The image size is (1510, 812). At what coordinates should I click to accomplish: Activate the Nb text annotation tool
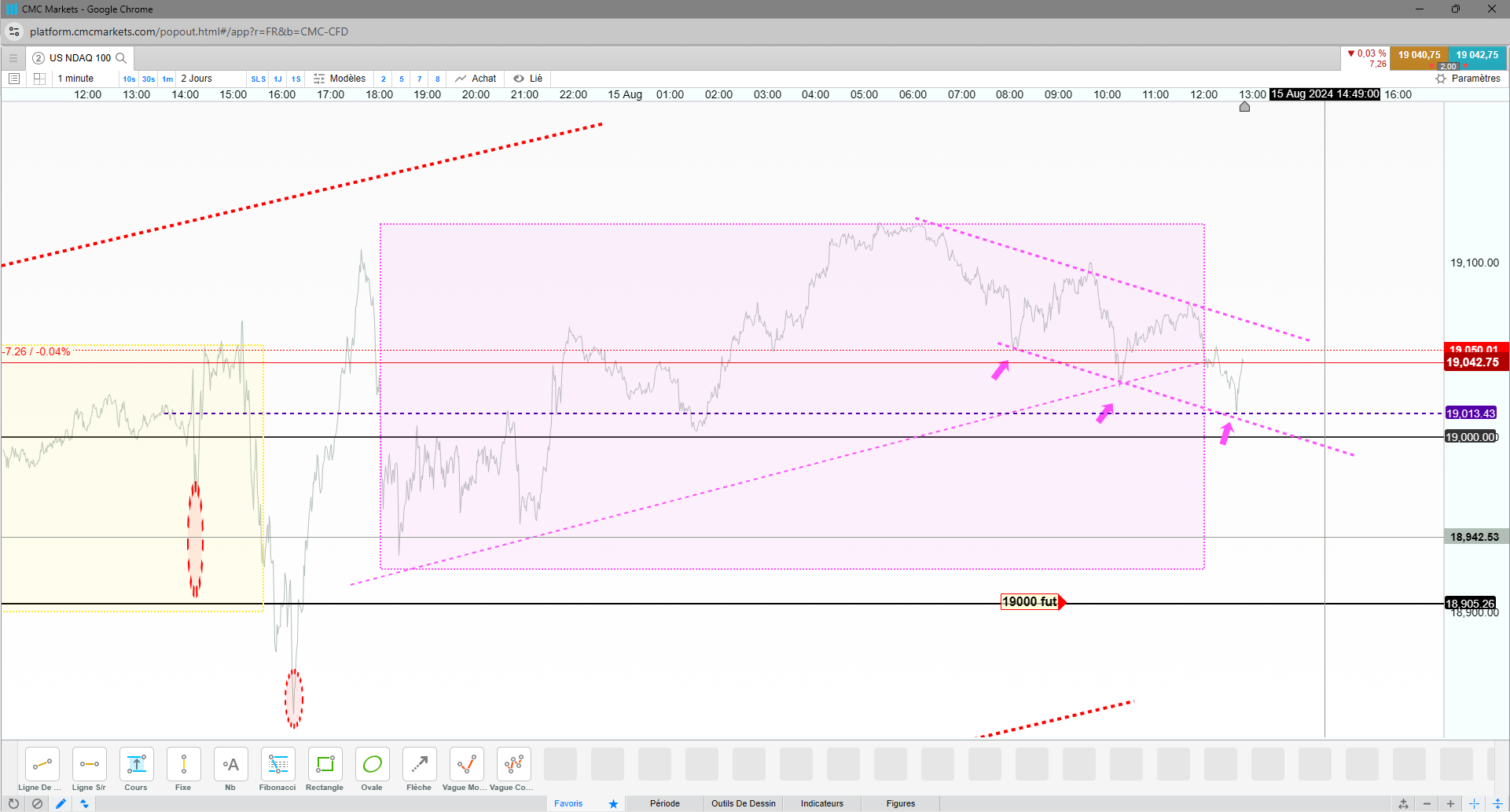tap(230, 769)
